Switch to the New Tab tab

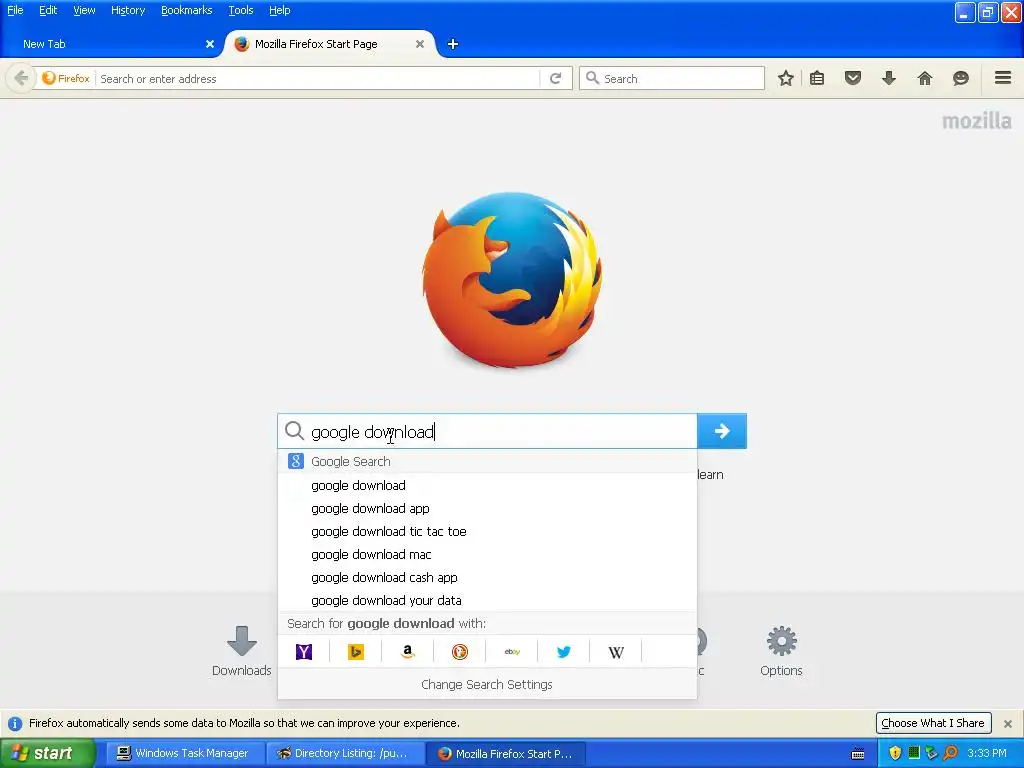pyautogui.click(x=111, y=44)
